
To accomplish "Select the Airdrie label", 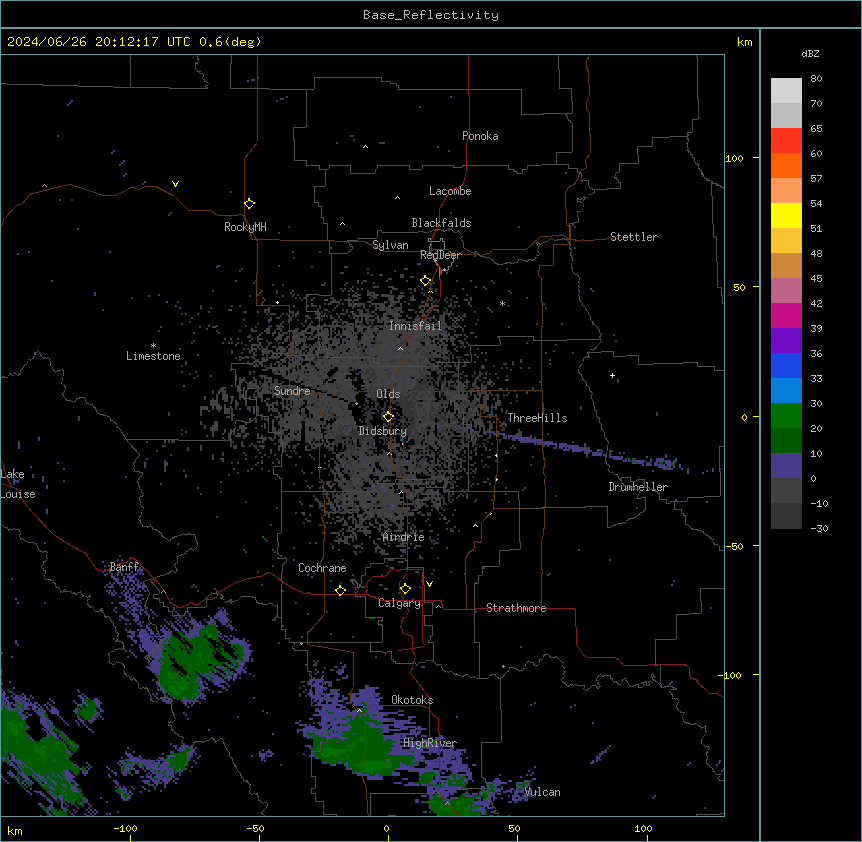I will [x=403, y=537].
